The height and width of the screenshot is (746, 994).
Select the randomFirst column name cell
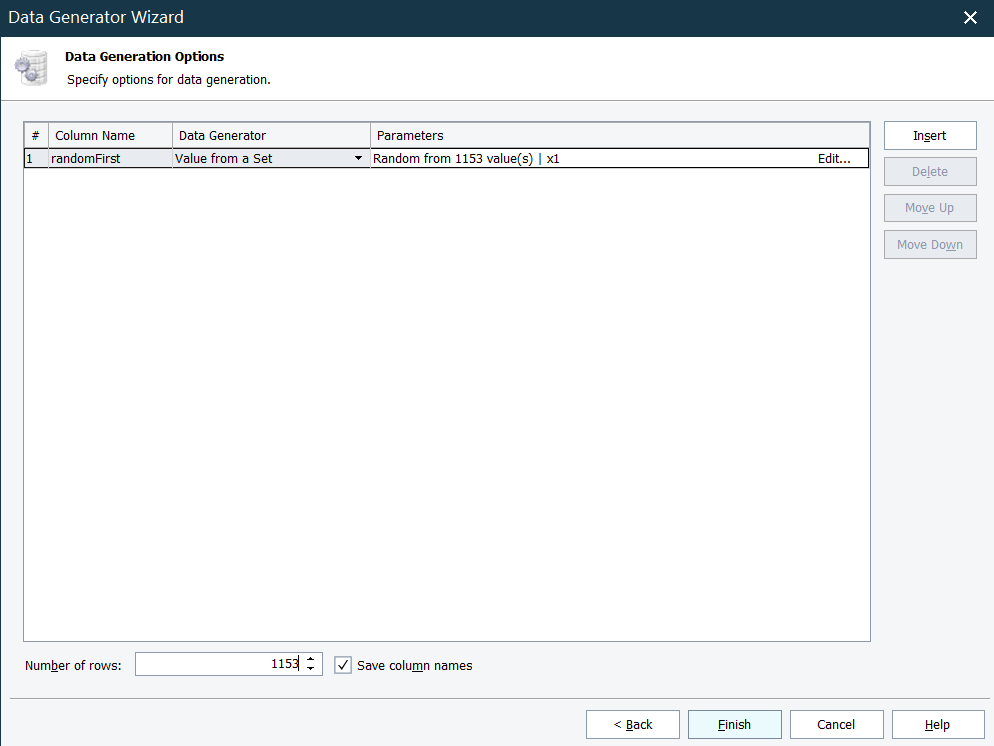pos(110,158)
